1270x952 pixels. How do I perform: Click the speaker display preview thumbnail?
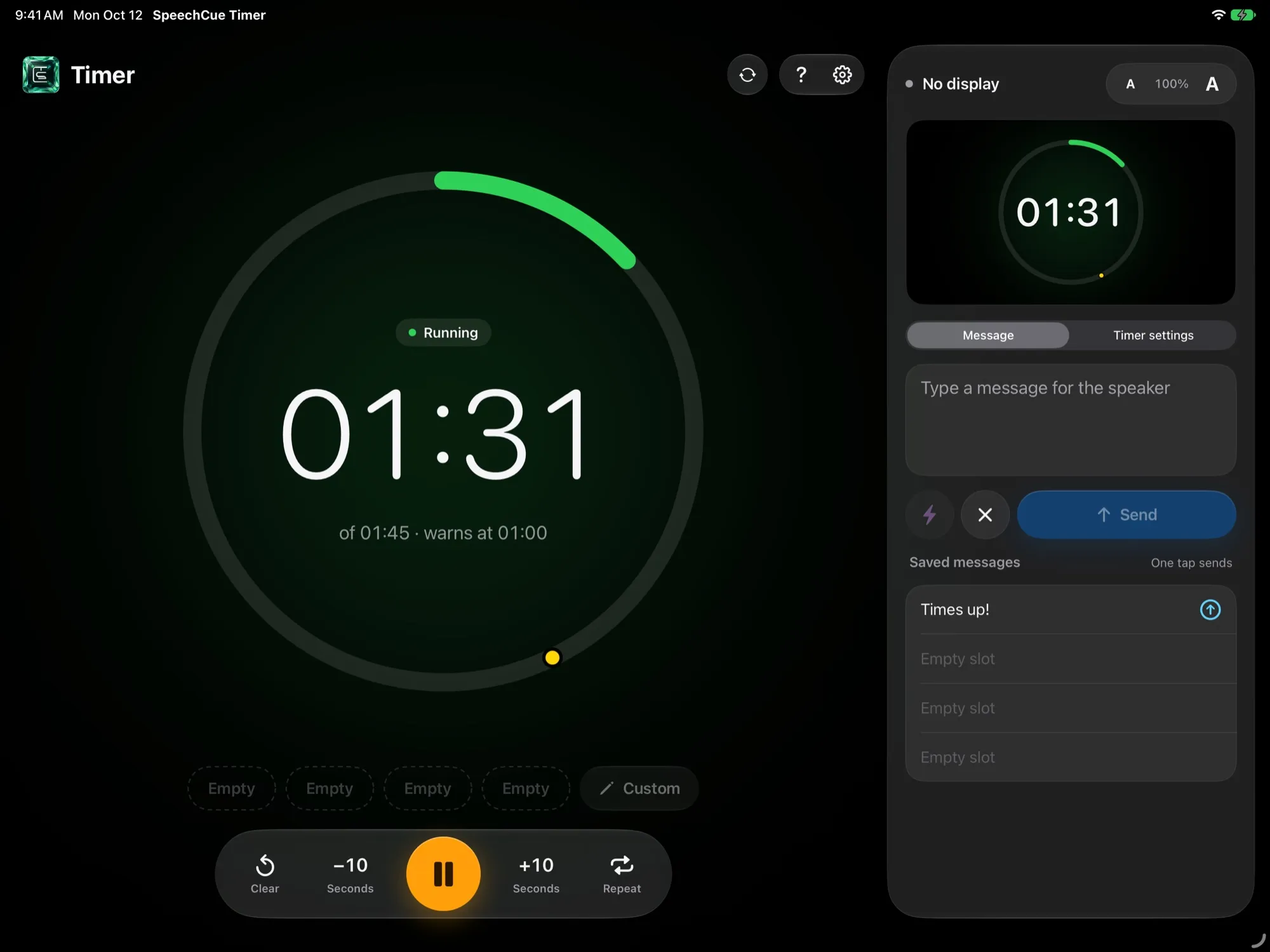(1071, 212)
